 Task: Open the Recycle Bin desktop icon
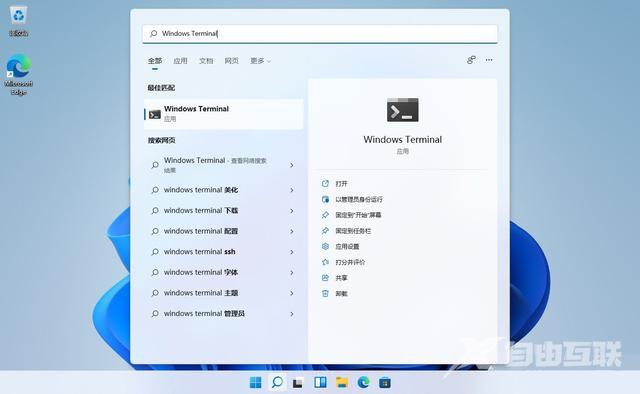pos(18,21)
